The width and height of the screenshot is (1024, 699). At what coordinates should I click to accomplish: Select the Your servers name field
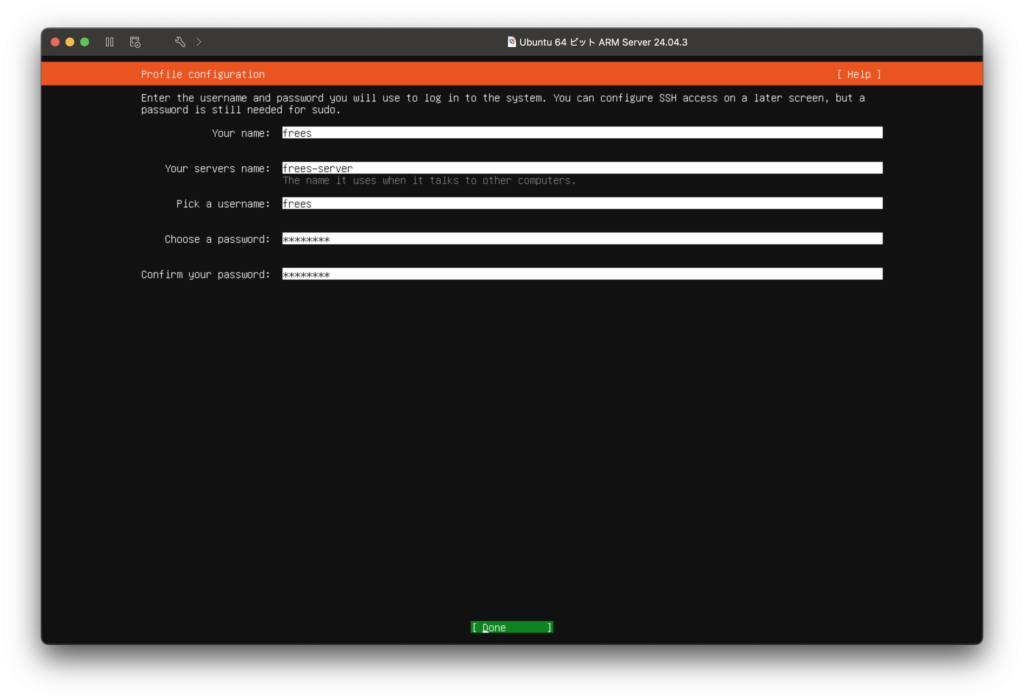tap(581, 168)
